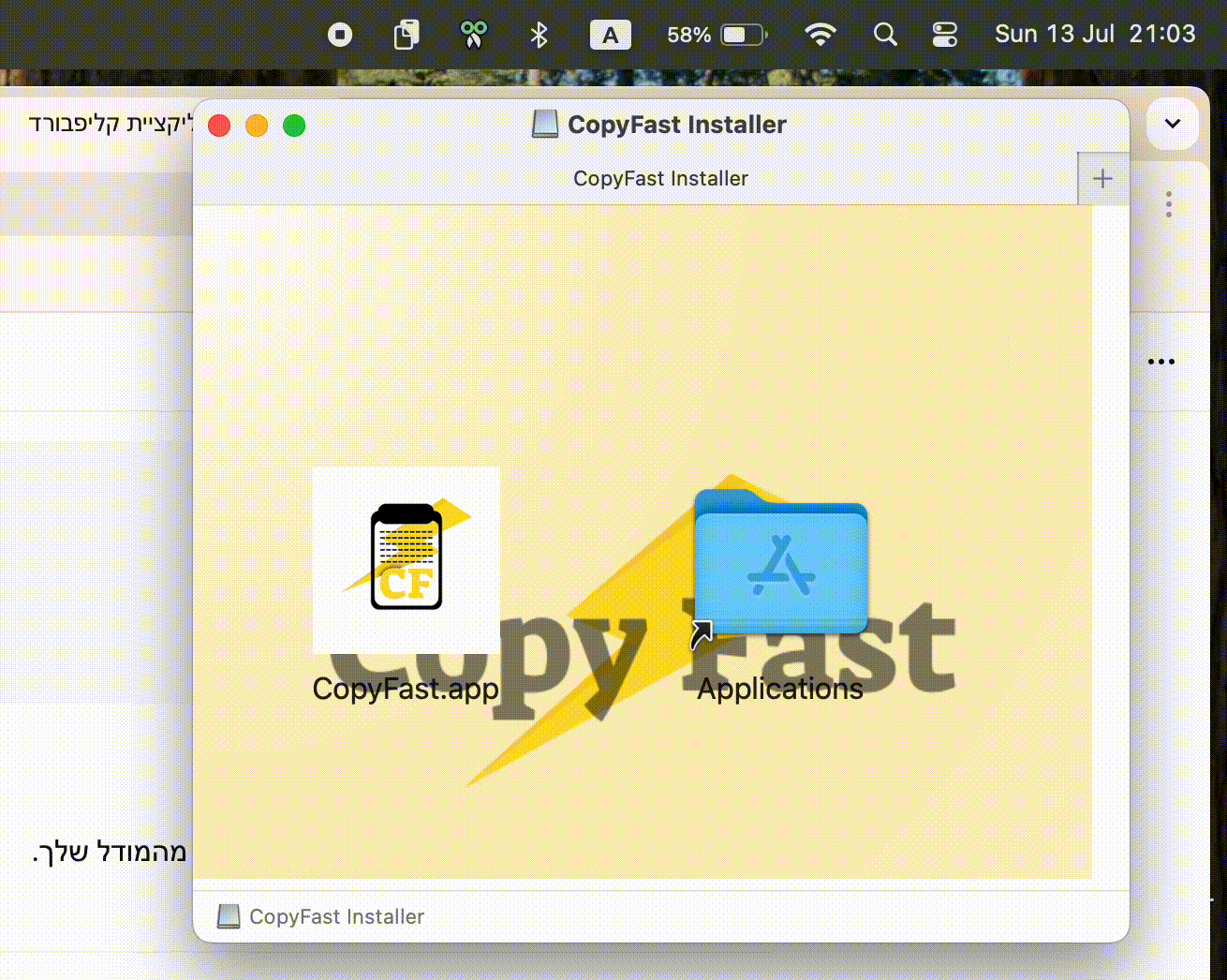Open the screen recording stop menu bar icon
Screen dimensions: 1227x980
point(340,35)
